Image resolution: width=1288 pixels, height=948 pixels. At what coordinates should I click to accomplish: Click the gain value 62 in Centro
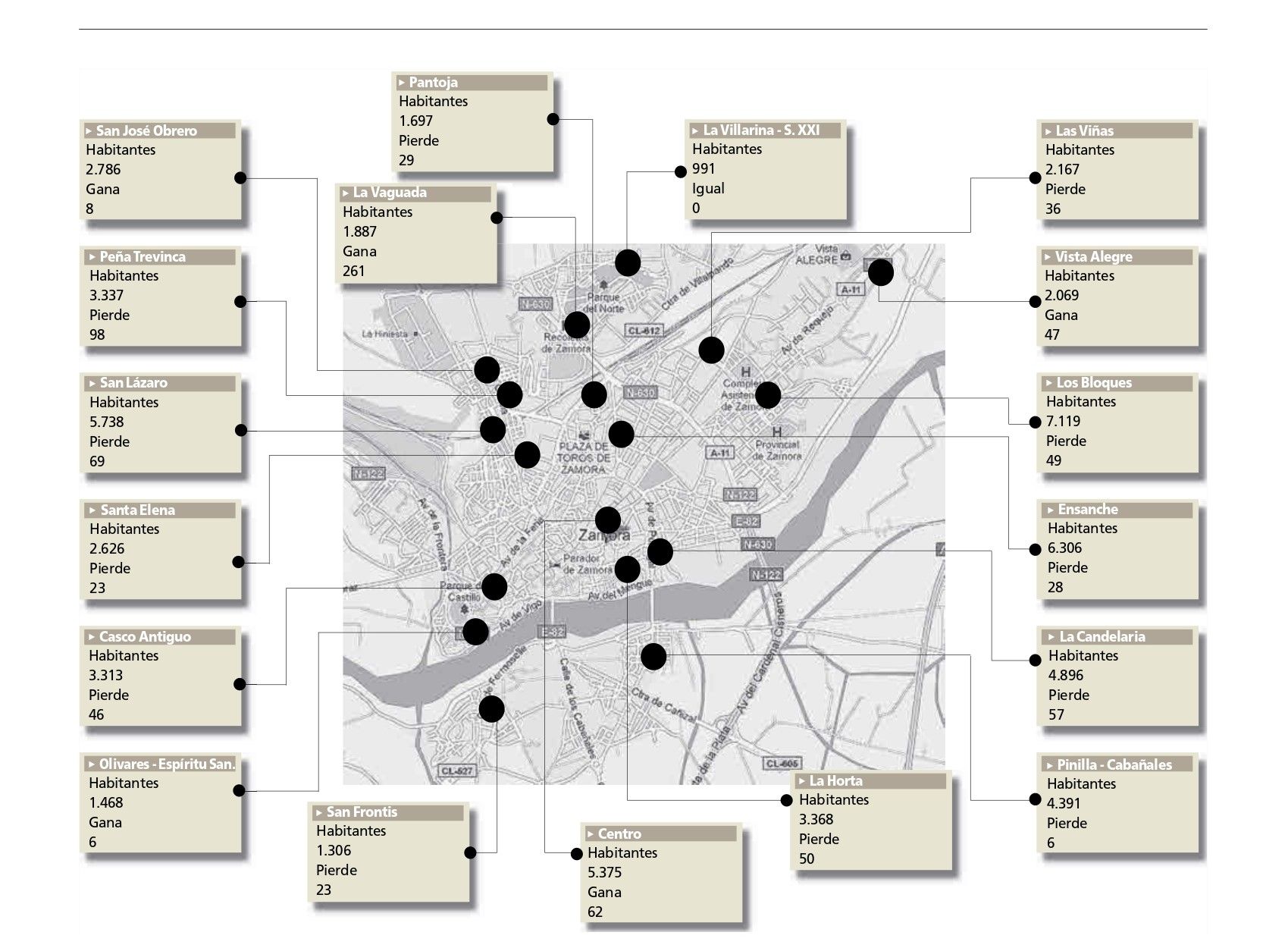[595, 912]
